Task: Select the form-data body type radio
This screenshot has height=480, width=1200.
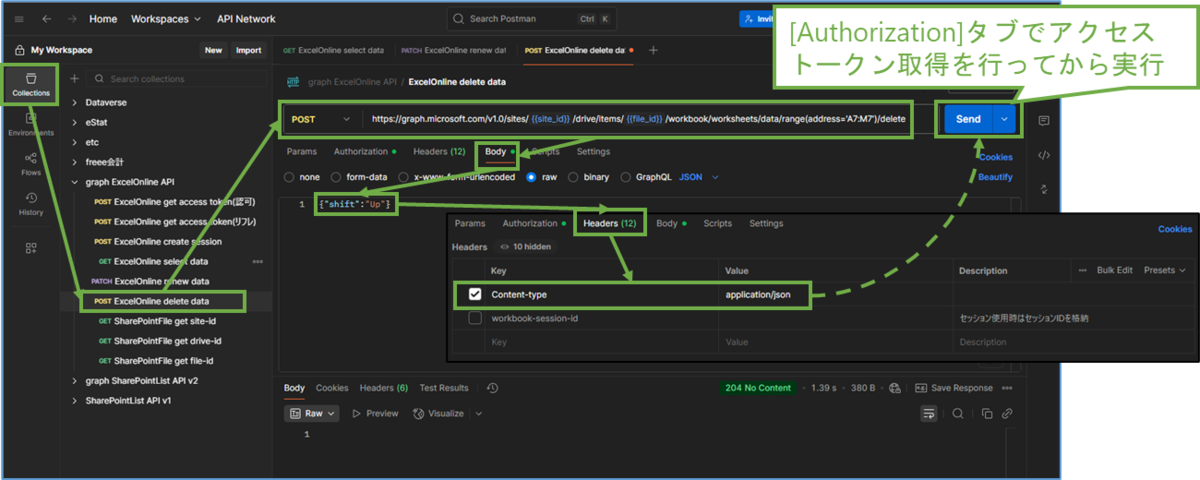Action: [x=337, y=177]
